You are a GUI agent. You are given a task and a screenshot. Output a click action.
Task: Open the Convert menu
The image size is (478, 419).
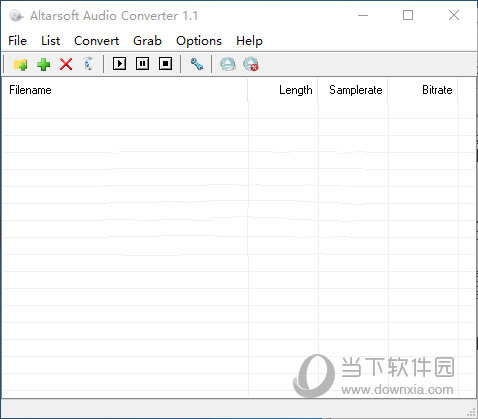[96, 41]
